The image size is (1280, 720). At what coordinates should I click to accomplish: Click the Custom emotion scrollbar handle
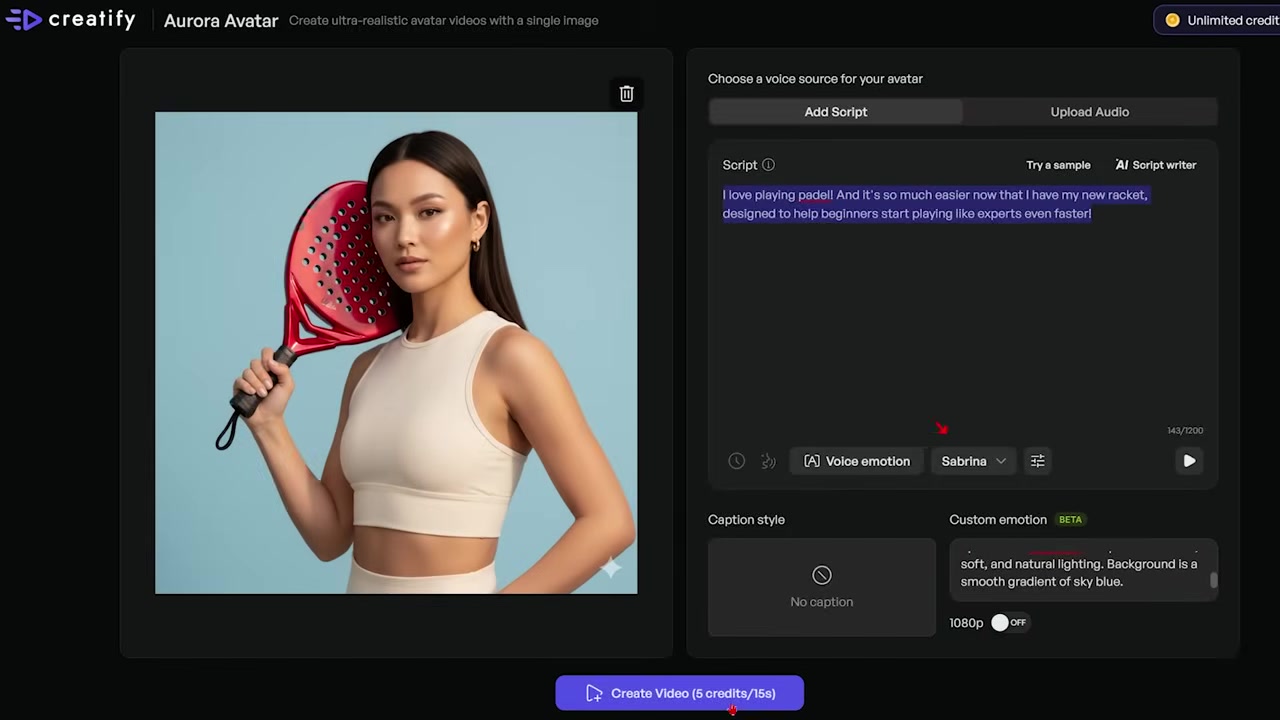[1214, 580]
